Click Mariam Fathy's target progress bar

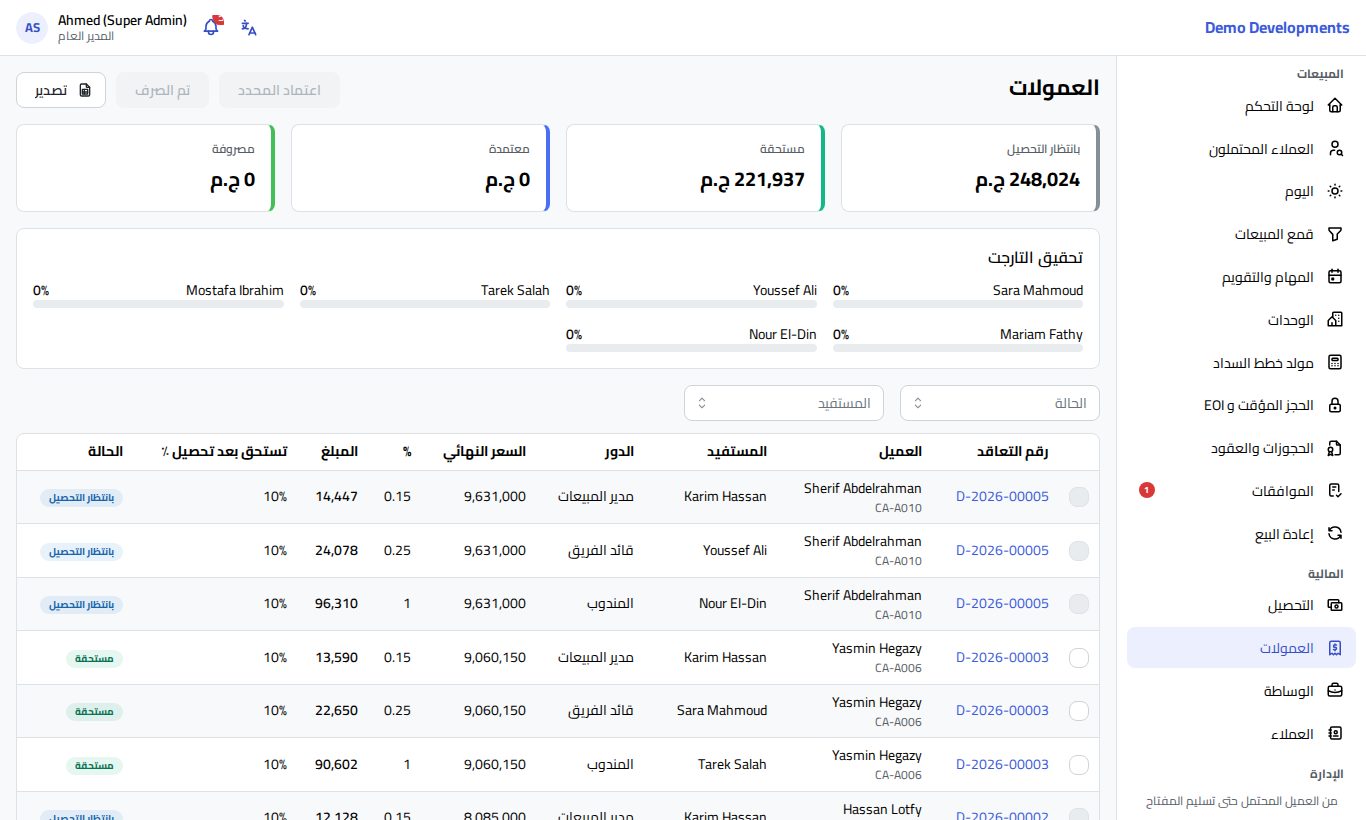(958, 347)
